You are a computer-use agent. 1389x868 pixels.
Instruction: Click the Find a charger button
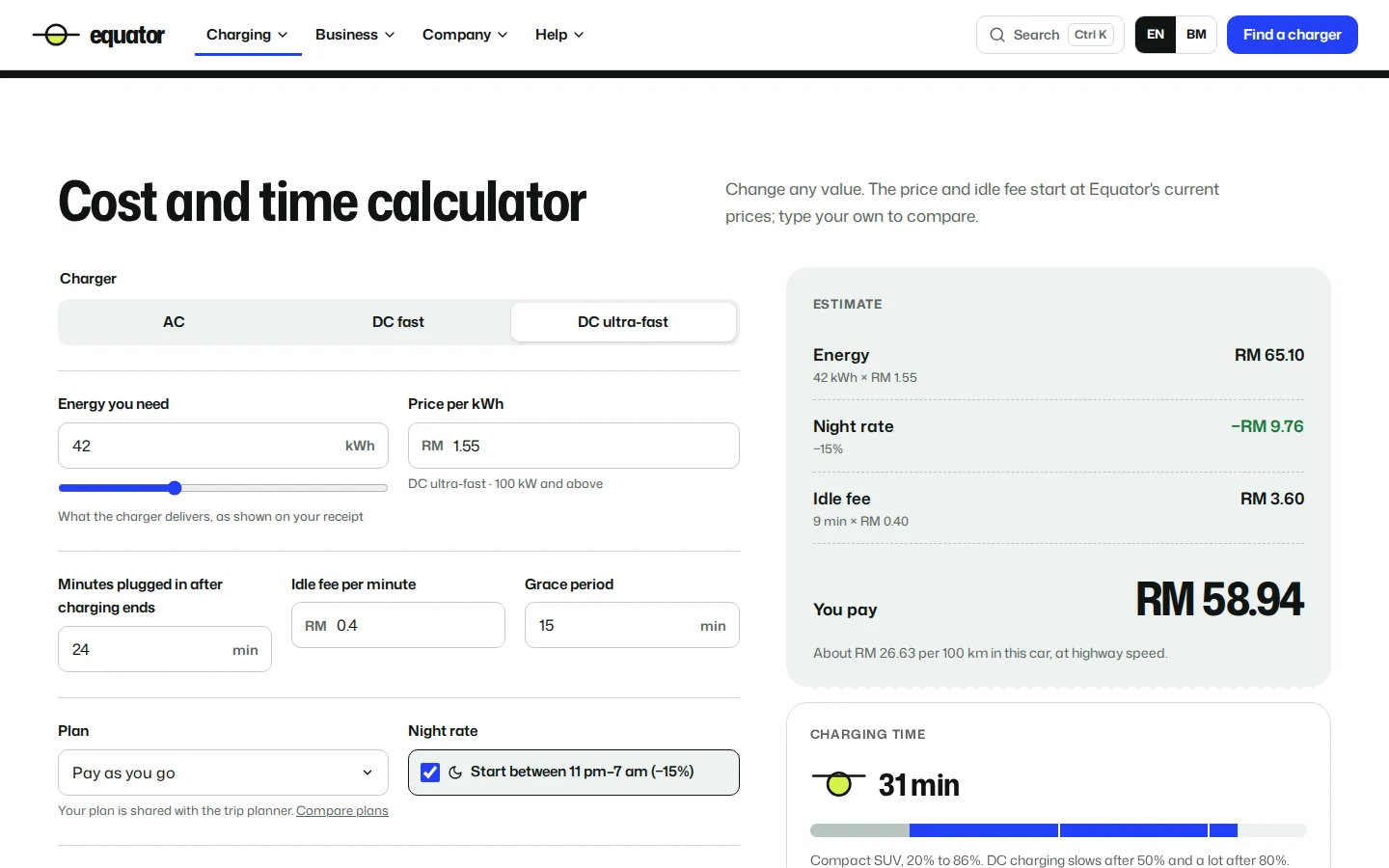tap(1293, 35)
